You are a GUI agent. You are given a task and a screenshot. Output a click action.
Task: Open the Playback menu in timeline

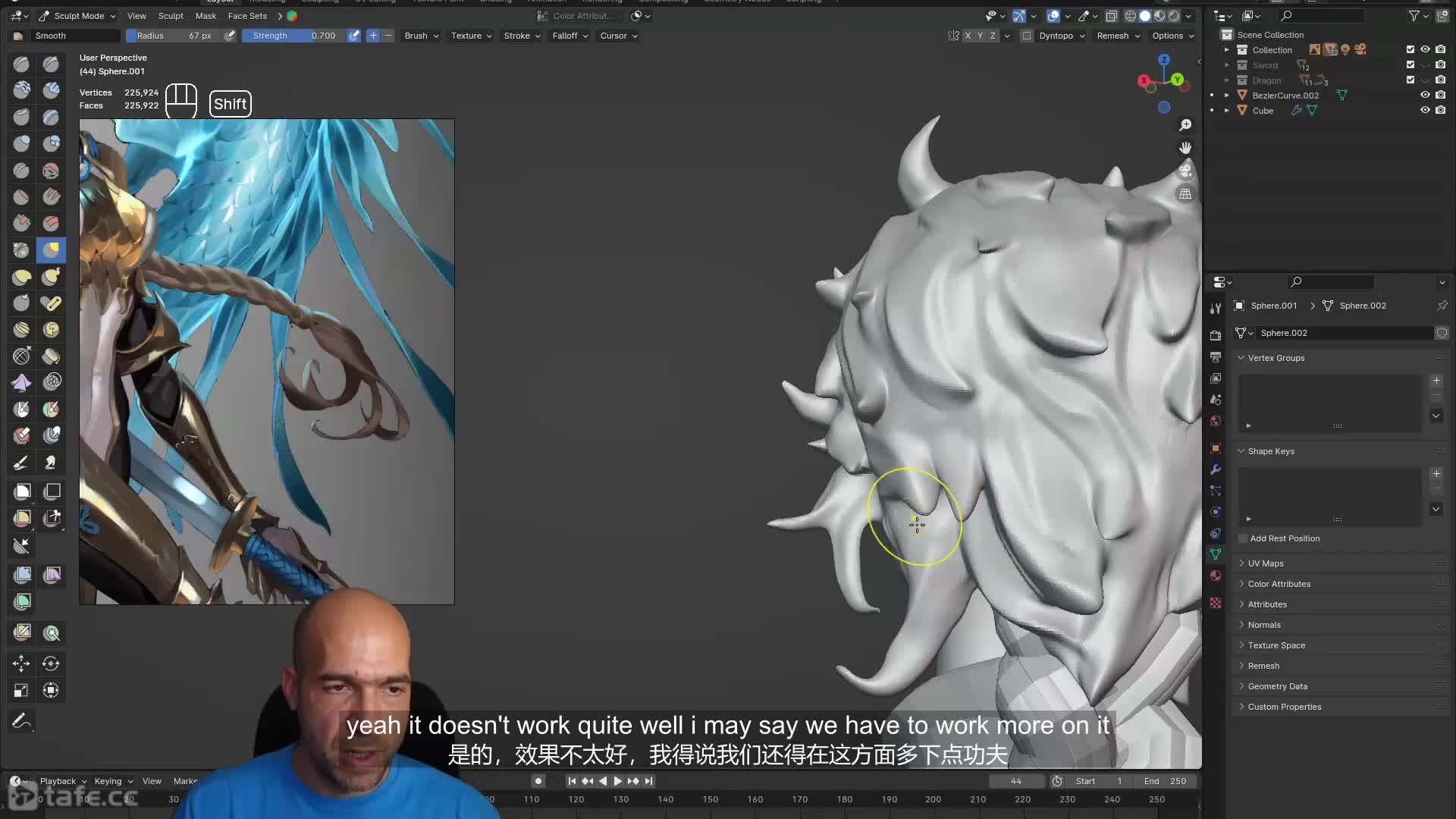pyautogui.click(x=62, y=781)
